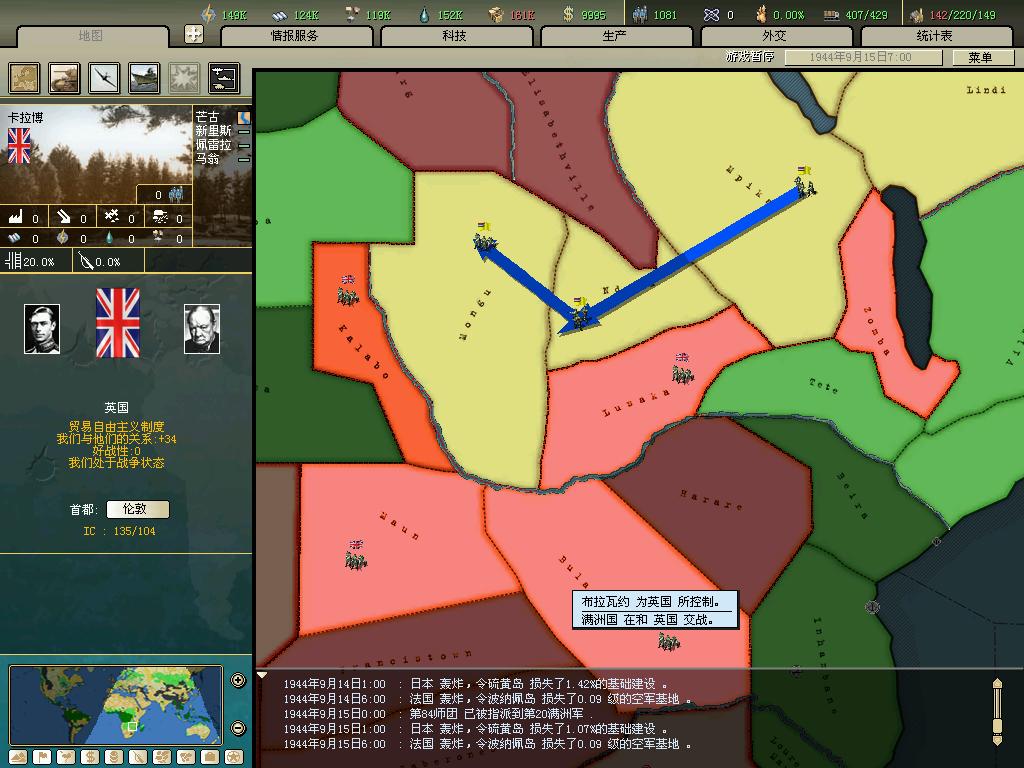Image resolution: width=1024 pixels, height=768 pixels.
Task: Select the air units plane icon
Action: pyautogui.click(x=104, y=78)
